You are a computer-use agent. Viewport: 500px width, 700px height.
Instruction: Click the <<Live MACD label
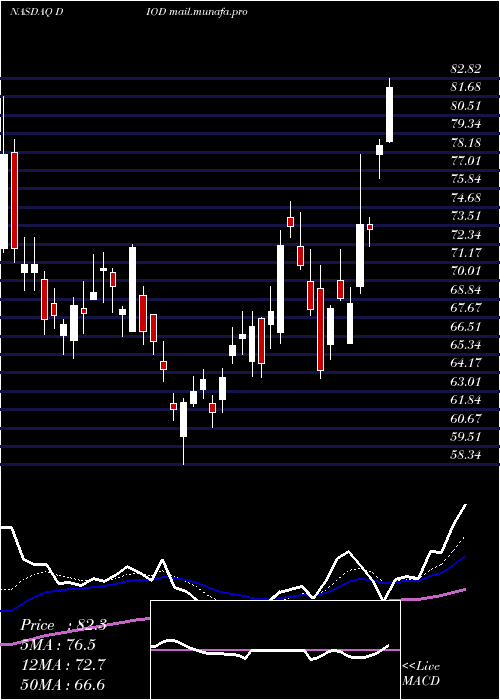421,674
